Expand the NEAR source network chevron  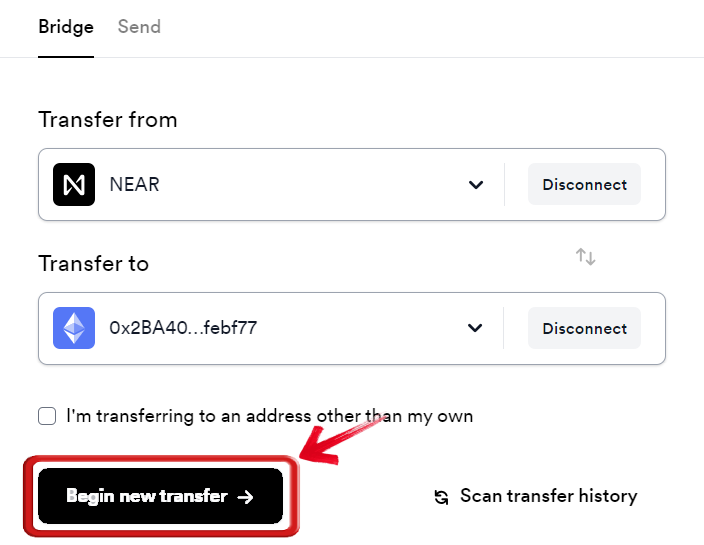476,185
